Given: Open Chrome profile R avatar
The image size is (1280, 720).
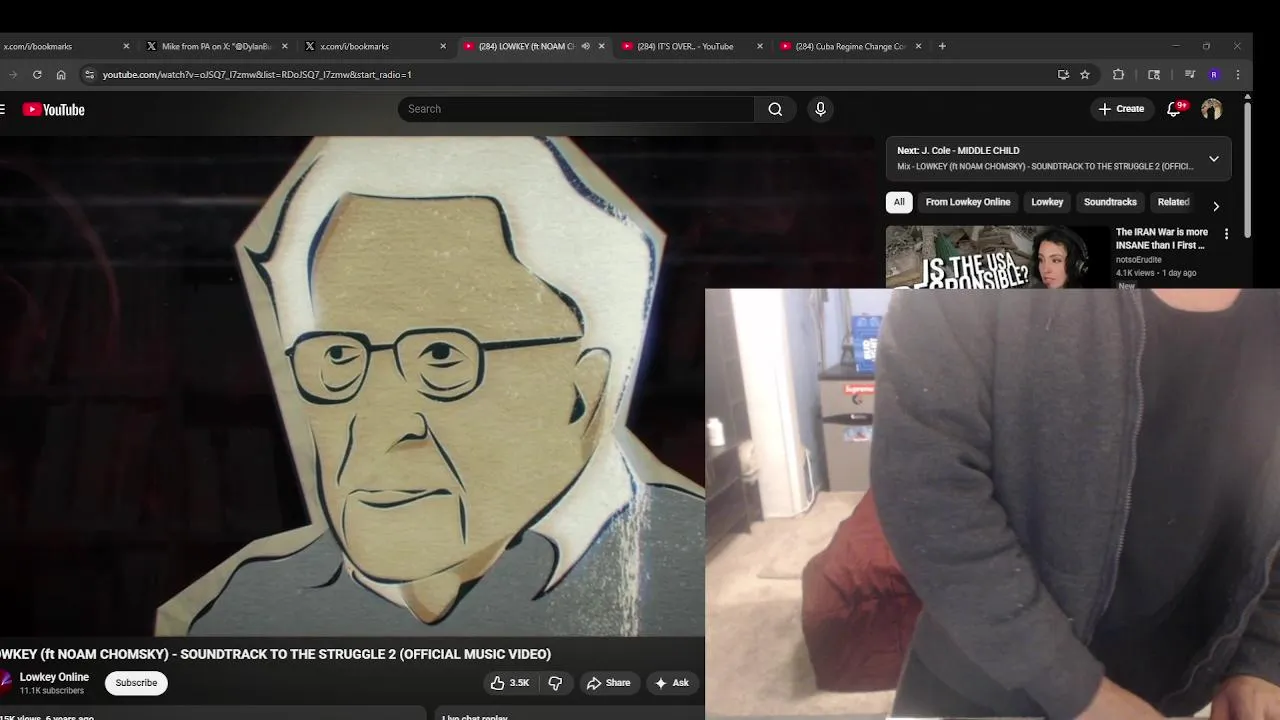Looking at the screenshot, I should click(1214, 74).
